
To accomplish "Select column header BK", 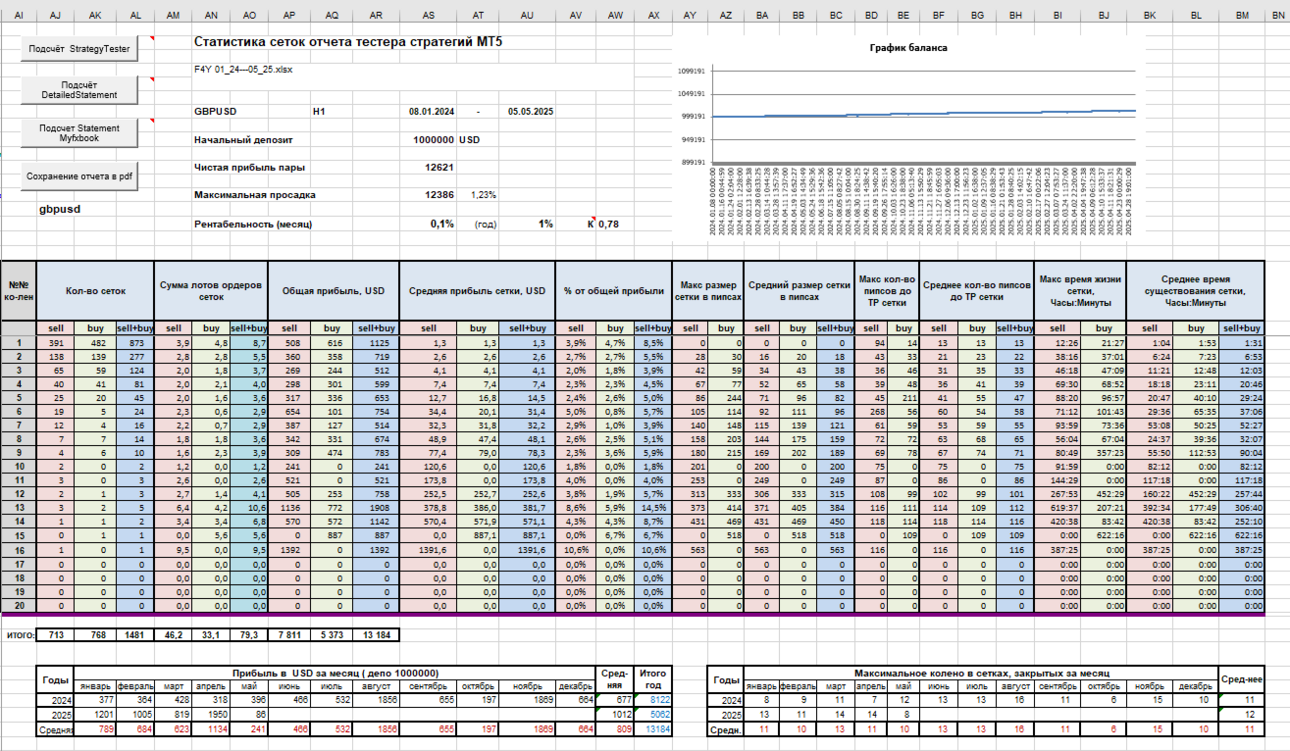I will click(1150, 15).
